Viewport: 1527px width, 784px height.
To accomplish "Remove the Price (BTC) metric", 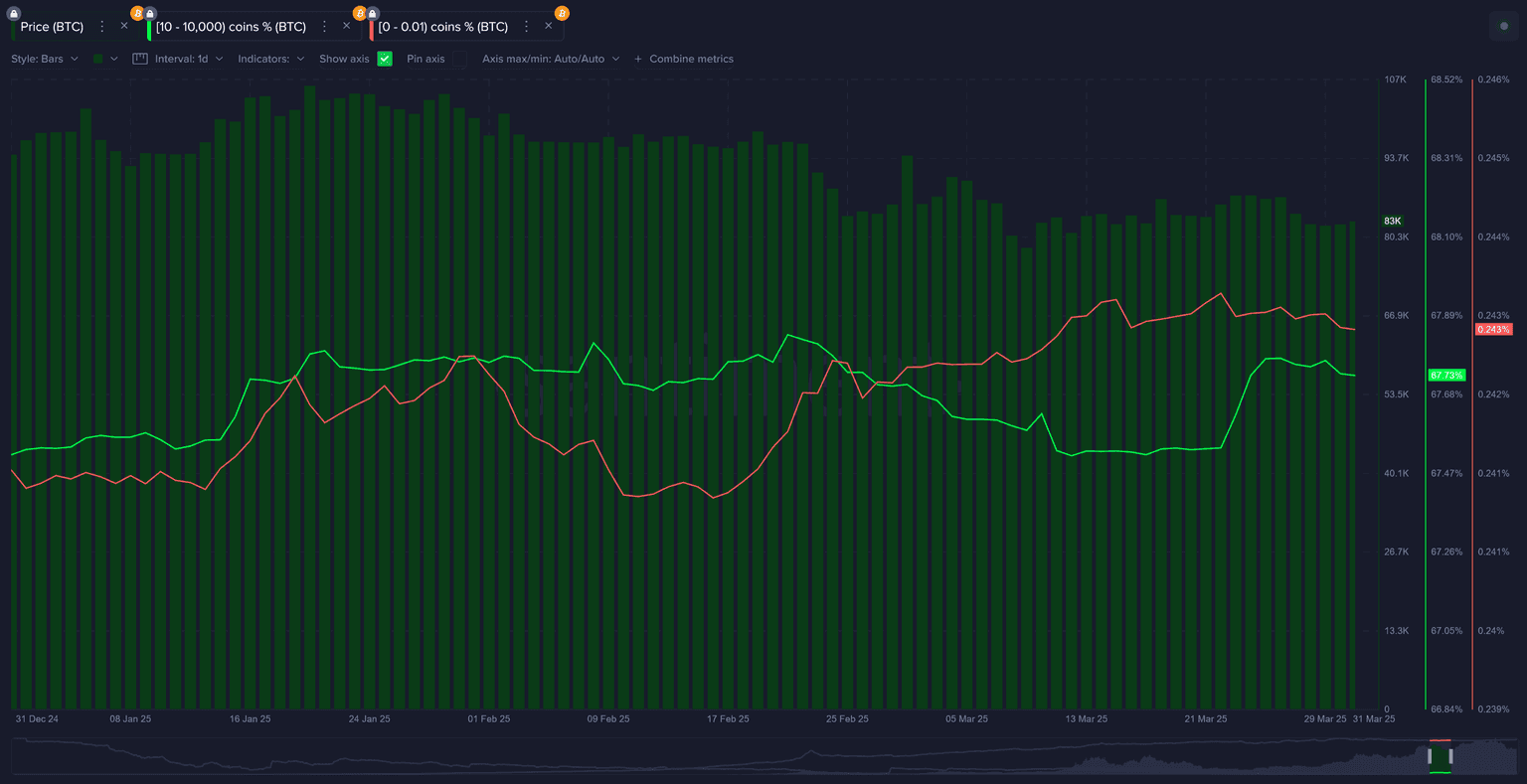I will pyautogui.click(x=124, y=27).
